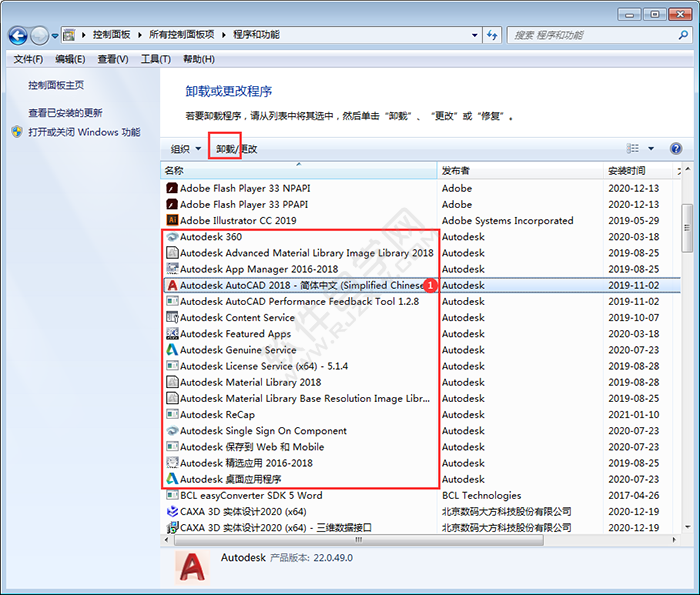
Task: Open the 帮助(H) menu
Action: (x=199, y=59)
